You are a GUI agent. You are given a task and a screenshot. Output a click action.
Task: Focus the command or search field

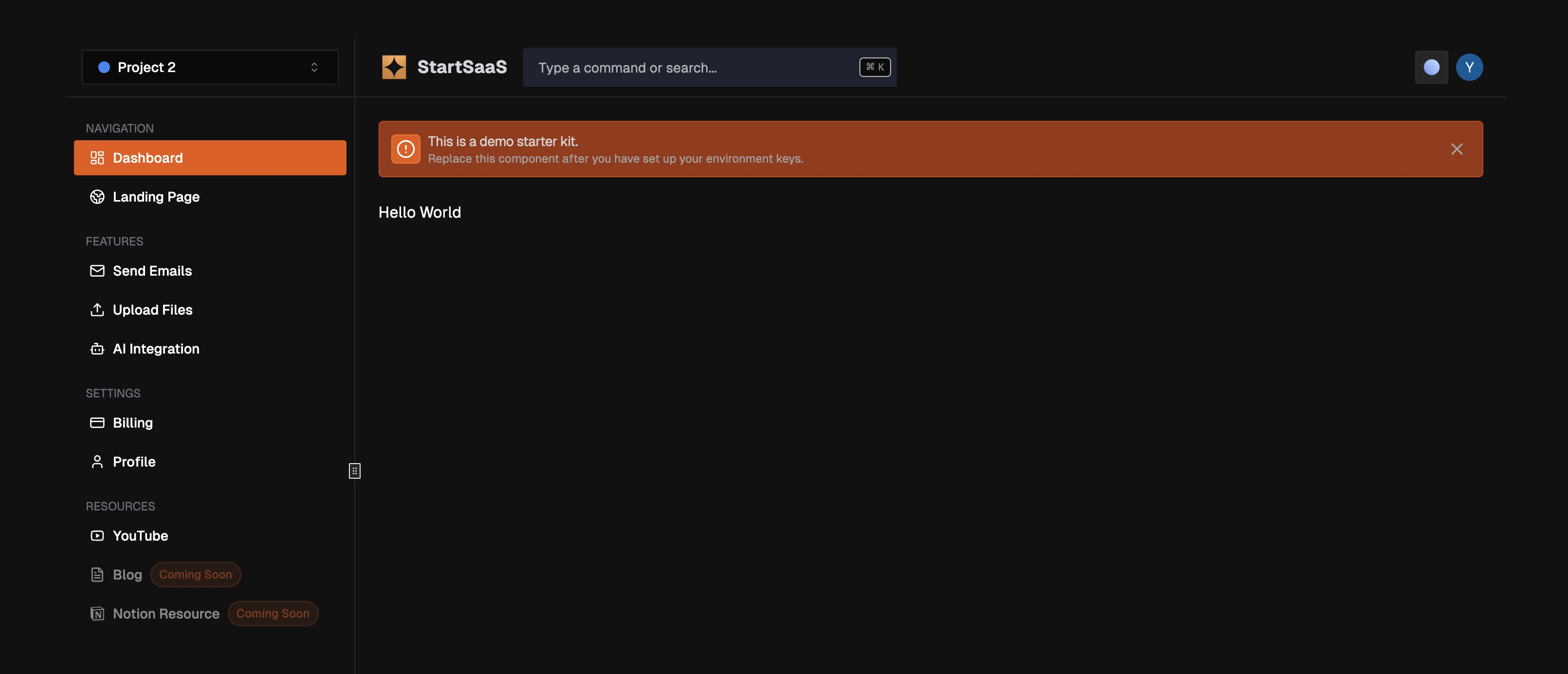click(710, 67)
